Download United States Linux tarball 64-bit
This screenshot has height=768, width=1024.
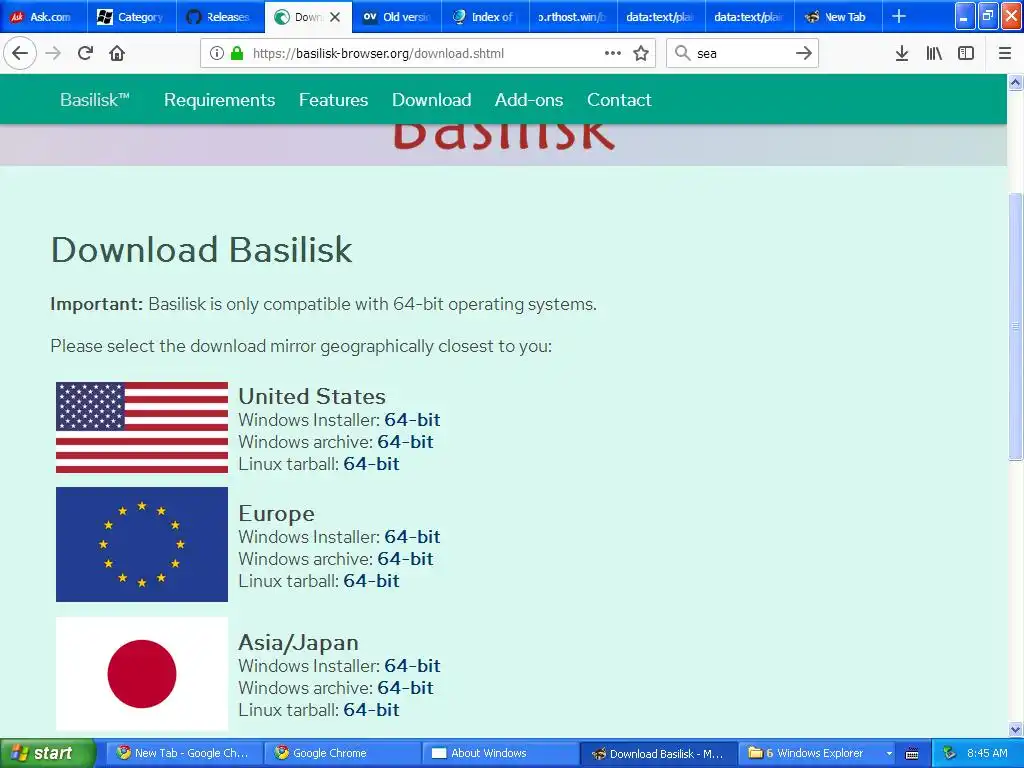tap(372, 464)
